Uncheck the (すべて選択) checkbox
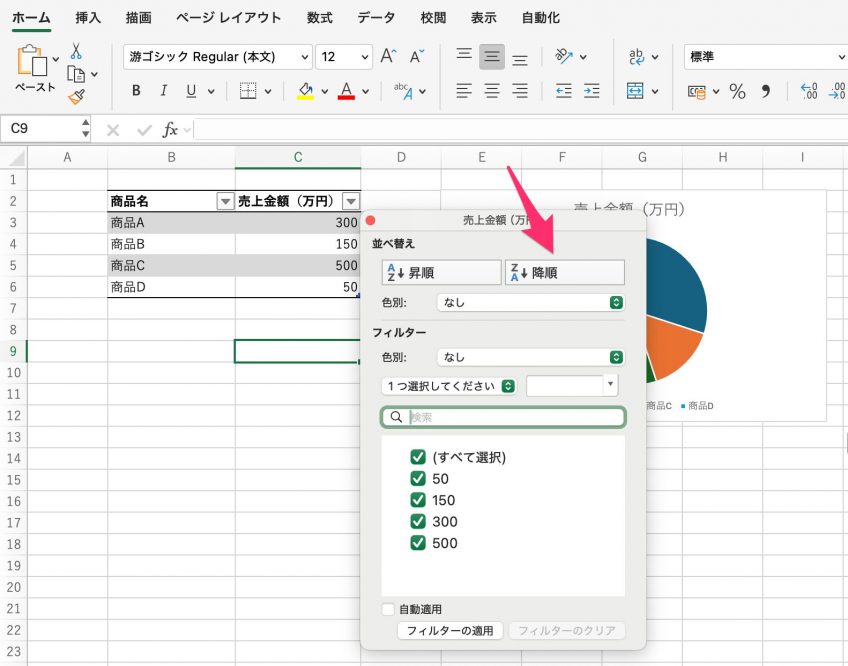 pyautogui.click(x=419, y=457)
